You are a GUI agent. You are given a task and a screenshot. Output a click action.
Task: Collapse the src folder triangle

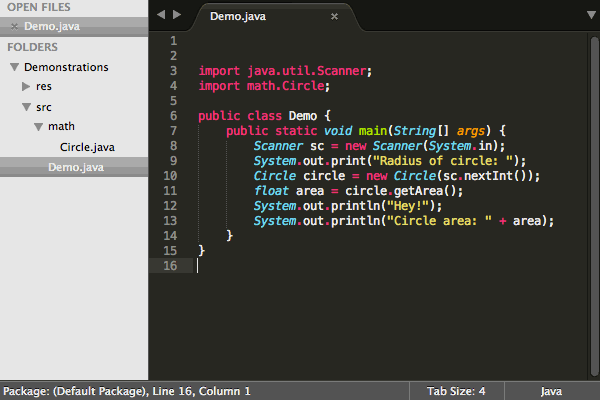coord(27,107)
